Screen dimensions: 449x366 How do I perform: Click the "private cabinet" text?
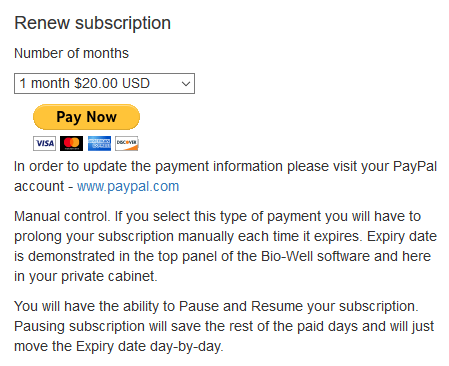(x=109, y=276)
